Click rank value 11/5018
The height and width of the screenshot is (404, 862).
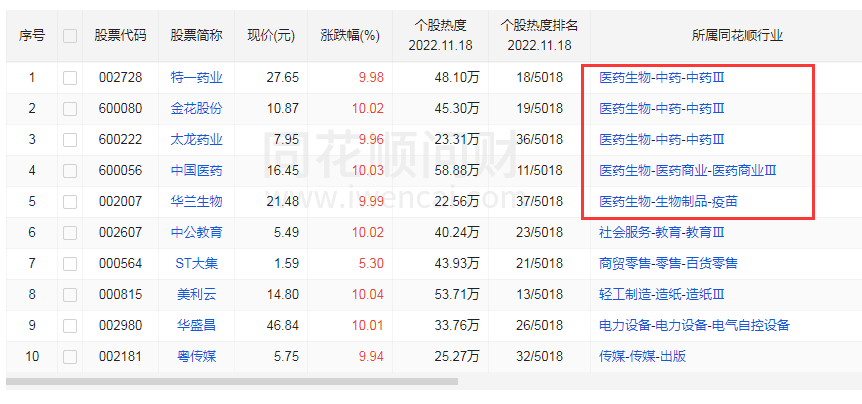point(539,170)
